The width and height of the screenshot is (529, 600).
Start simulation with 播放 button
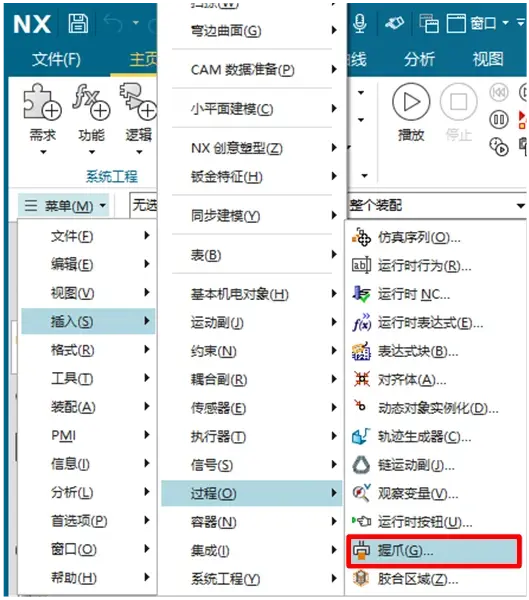click(411, 113)
